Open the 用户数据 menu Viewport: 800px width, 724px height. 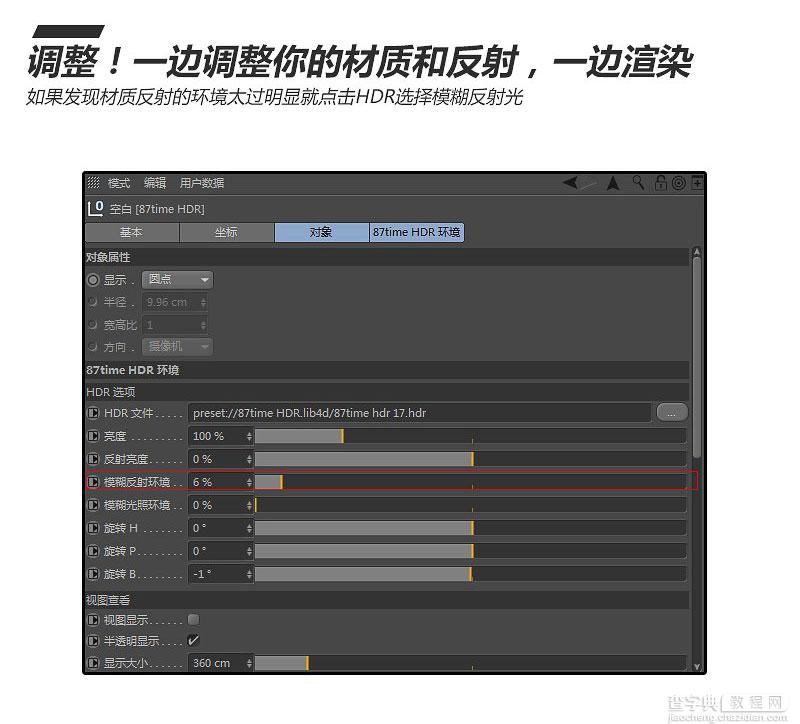click(x=202, y=183)
